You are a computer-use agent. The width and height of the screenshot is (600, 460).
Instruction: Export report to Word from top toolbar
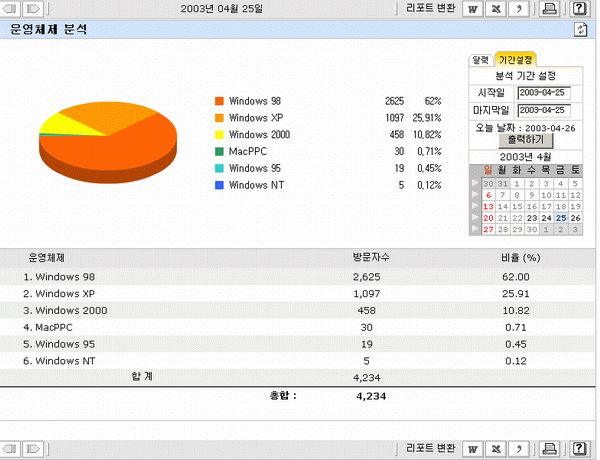click(x=473, y=9)
